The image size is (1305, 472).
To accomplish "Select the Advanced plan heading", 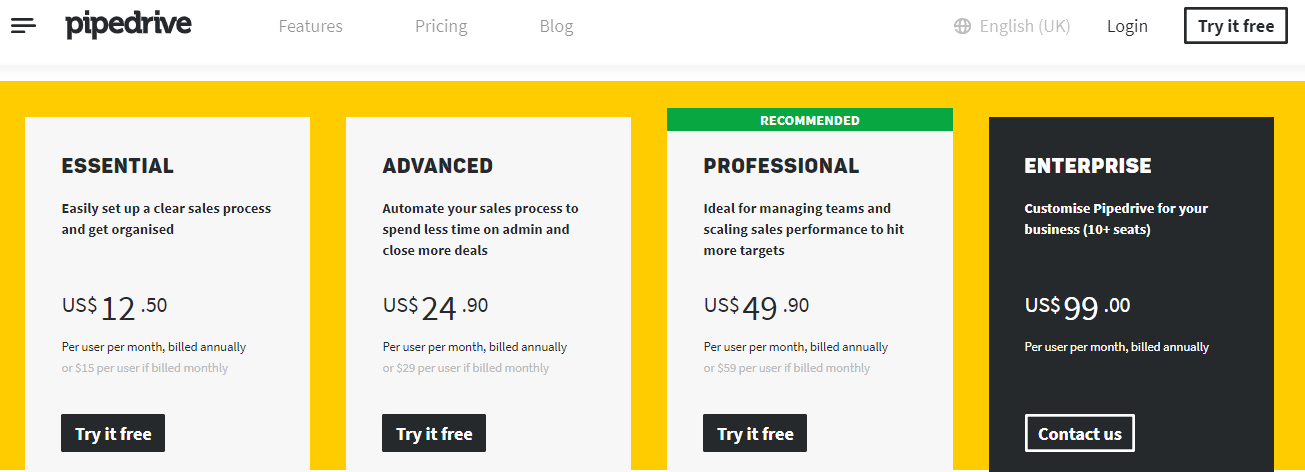I will pyautogui.click(x=438, y=166).
